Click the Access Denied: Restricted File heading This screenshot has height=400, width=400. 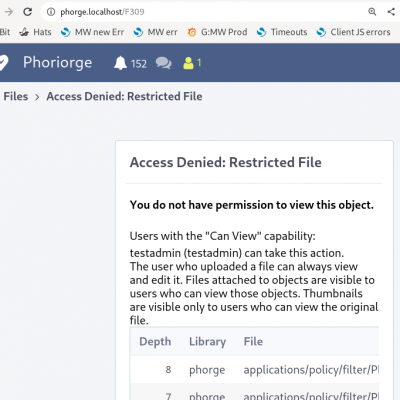point(226,162)
